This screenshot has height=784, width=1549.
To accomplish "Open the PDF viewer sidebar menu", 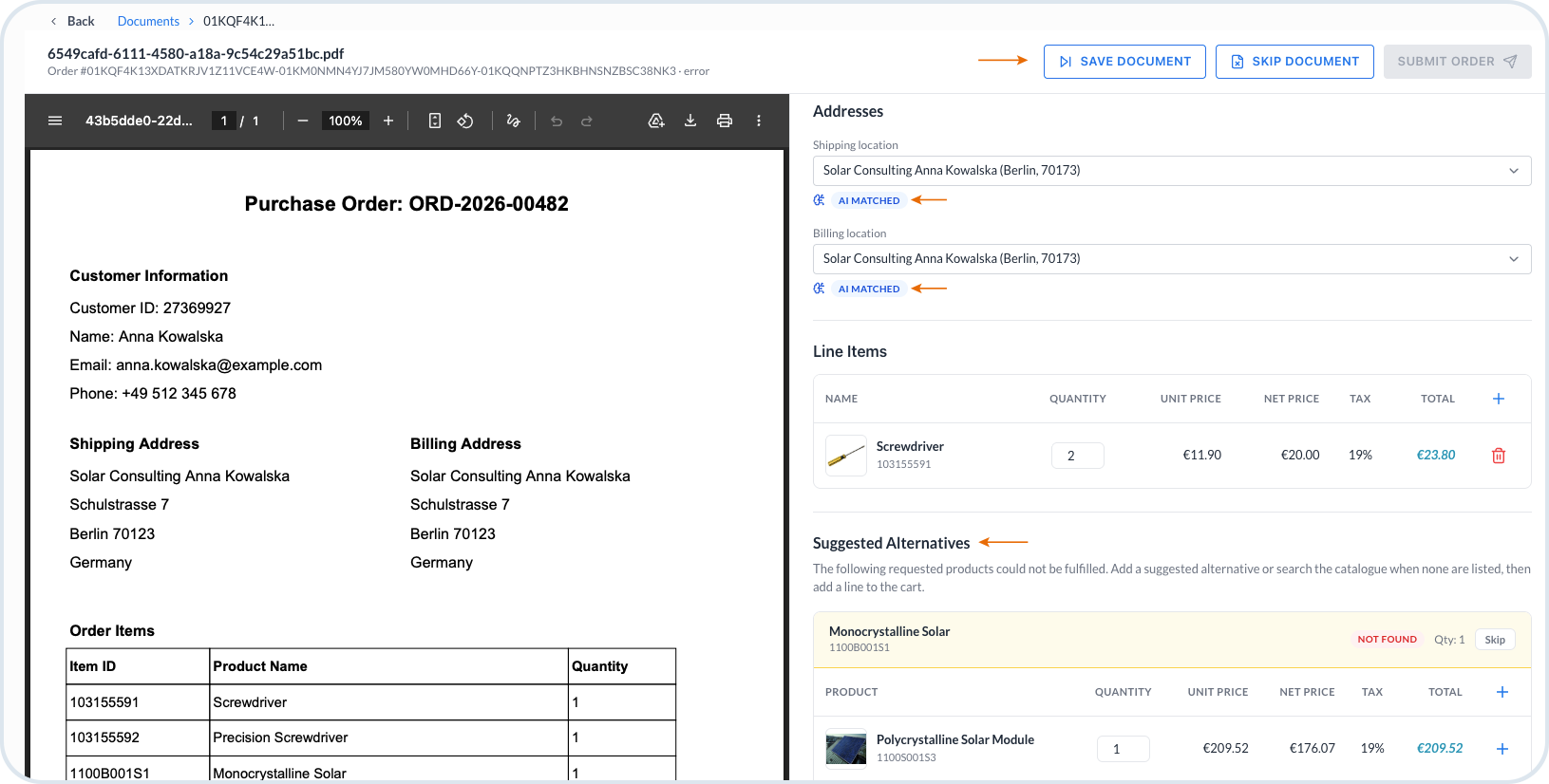I will click(55, 121).
